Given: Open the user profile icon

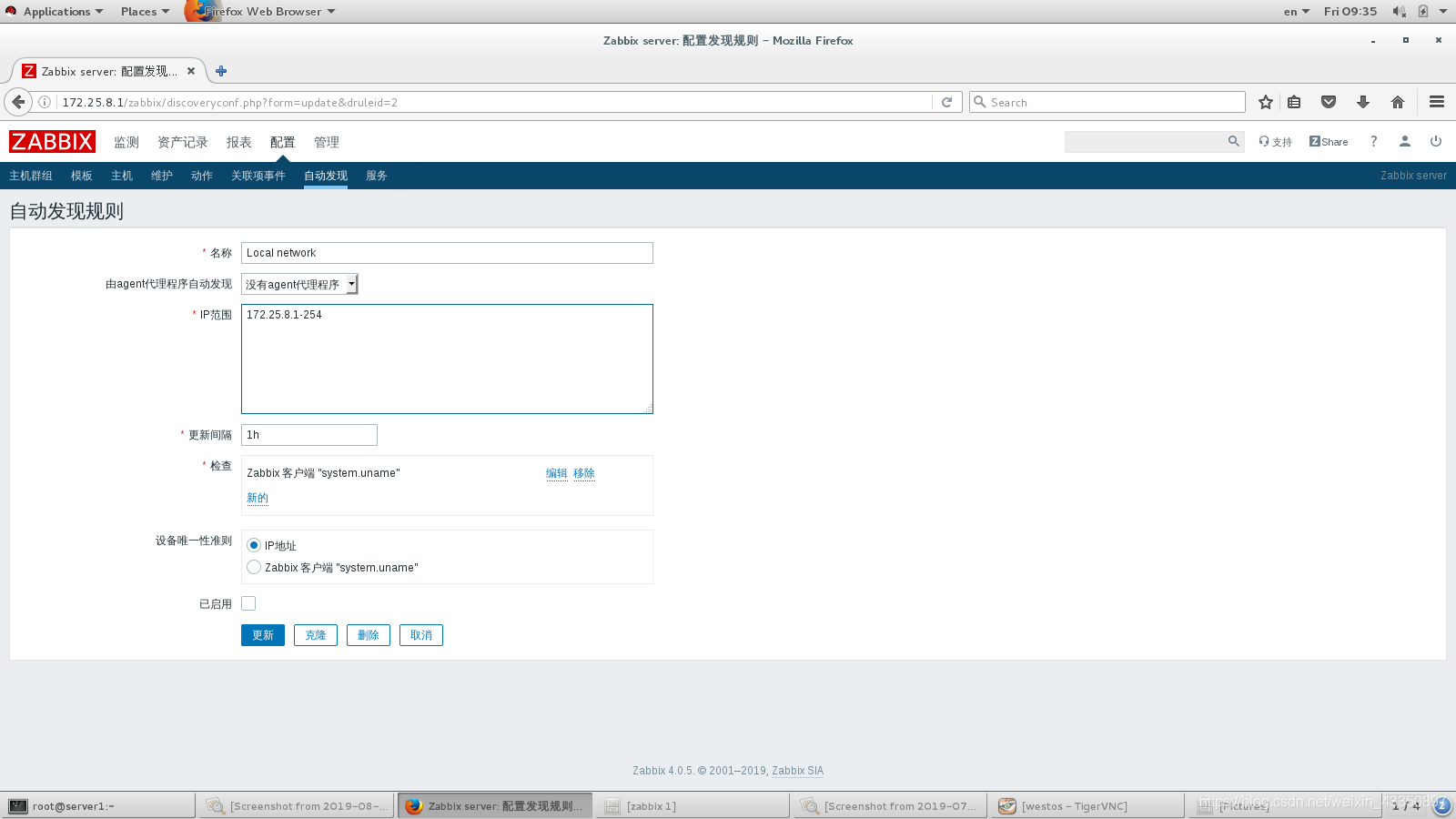Looking at the screenshot, I should coord(1405,141).
